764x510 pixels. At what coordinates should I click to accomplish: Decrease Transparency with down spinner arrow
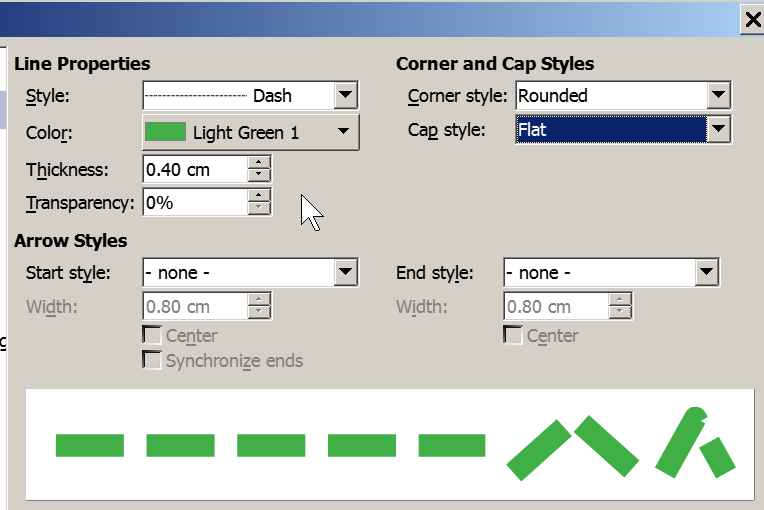(259, 208)
